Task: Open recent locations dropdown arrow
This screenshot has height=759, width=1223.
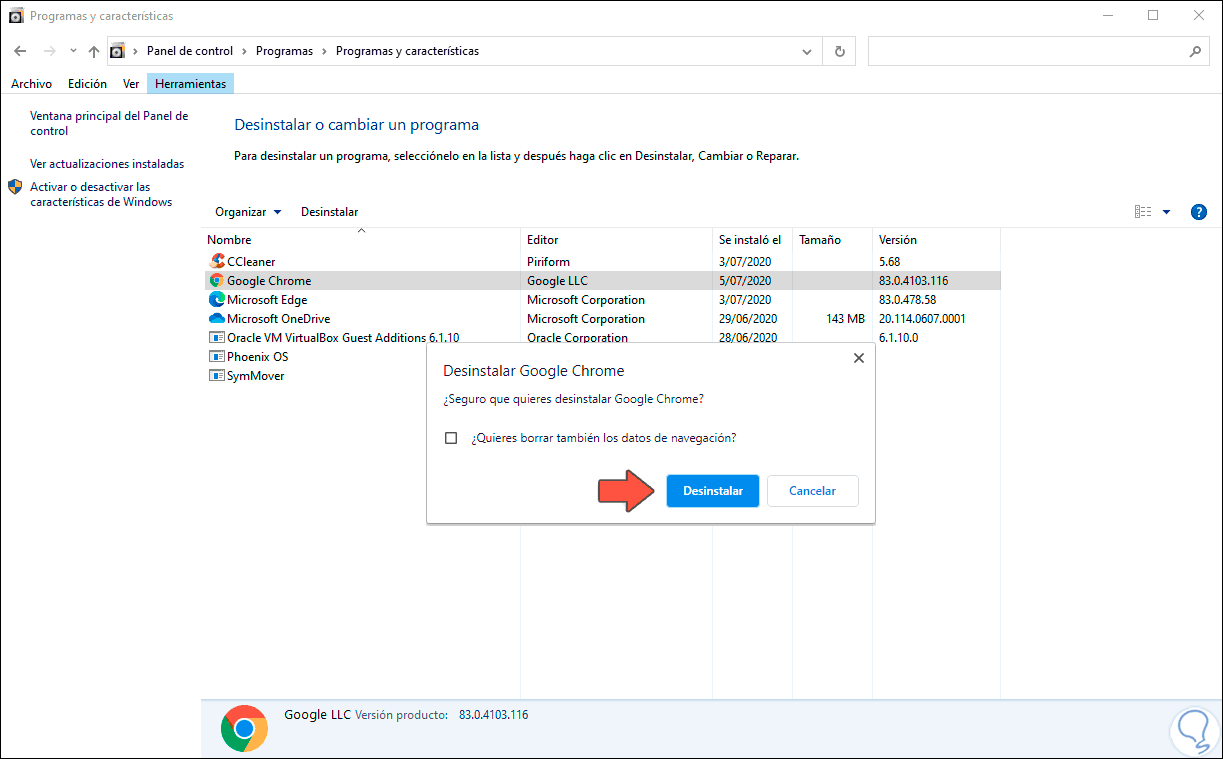Action: pos(73,51)
